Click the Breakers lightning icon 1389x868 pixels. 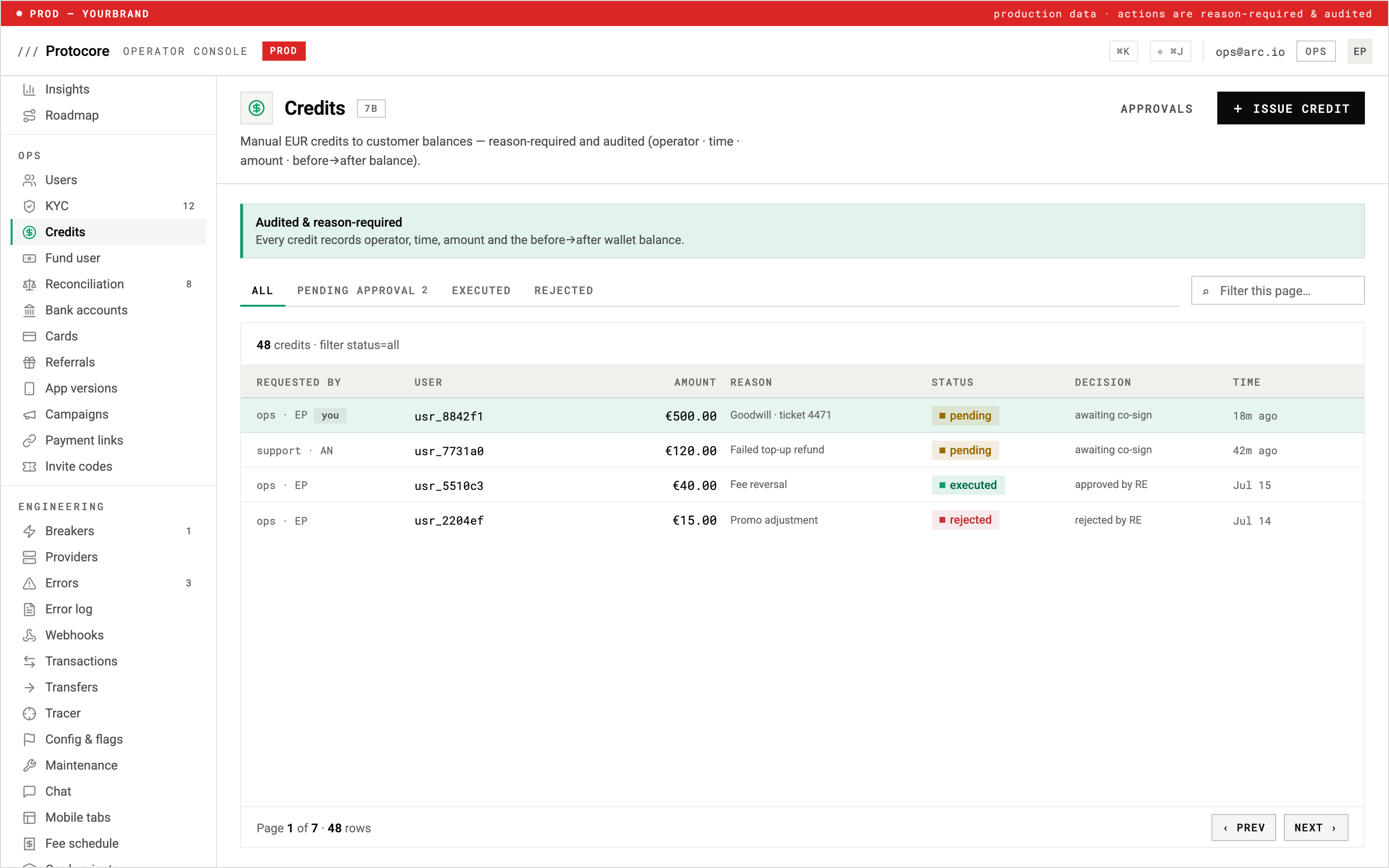29,531
